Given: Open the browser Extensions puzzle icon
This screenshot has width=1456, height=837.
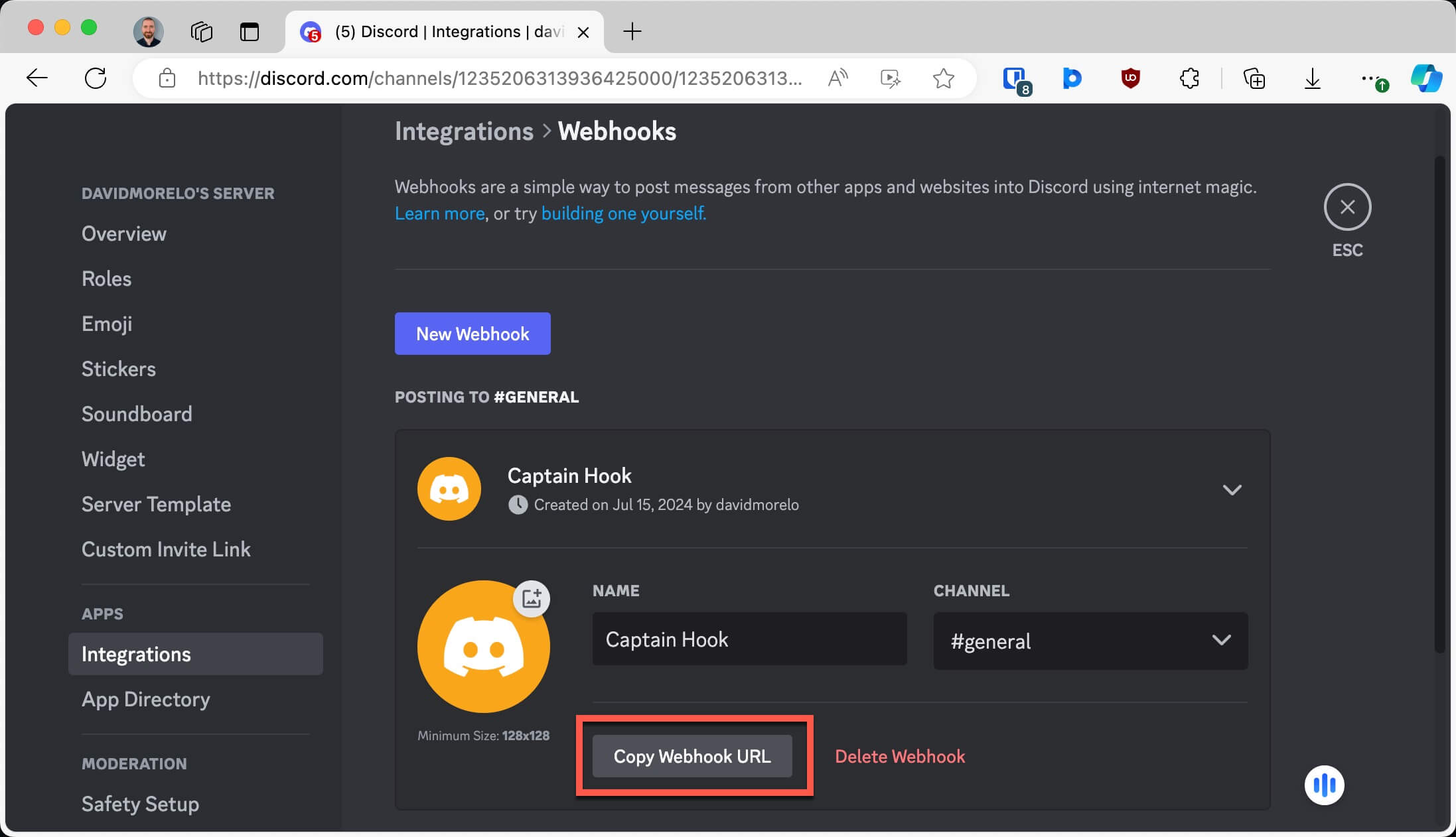Looking at the screenshot, I should click(1189, 78).
